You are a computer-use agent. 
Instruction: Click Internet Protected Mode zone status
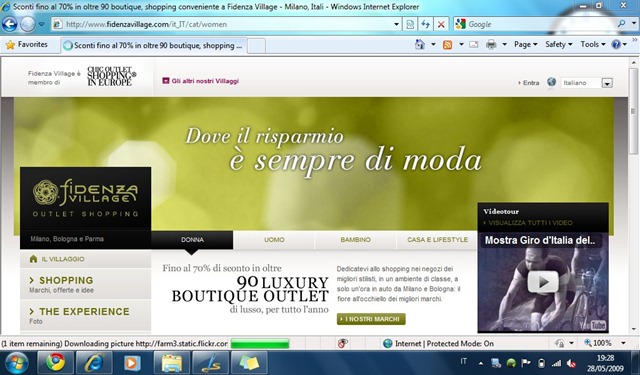tap(439, 344)
